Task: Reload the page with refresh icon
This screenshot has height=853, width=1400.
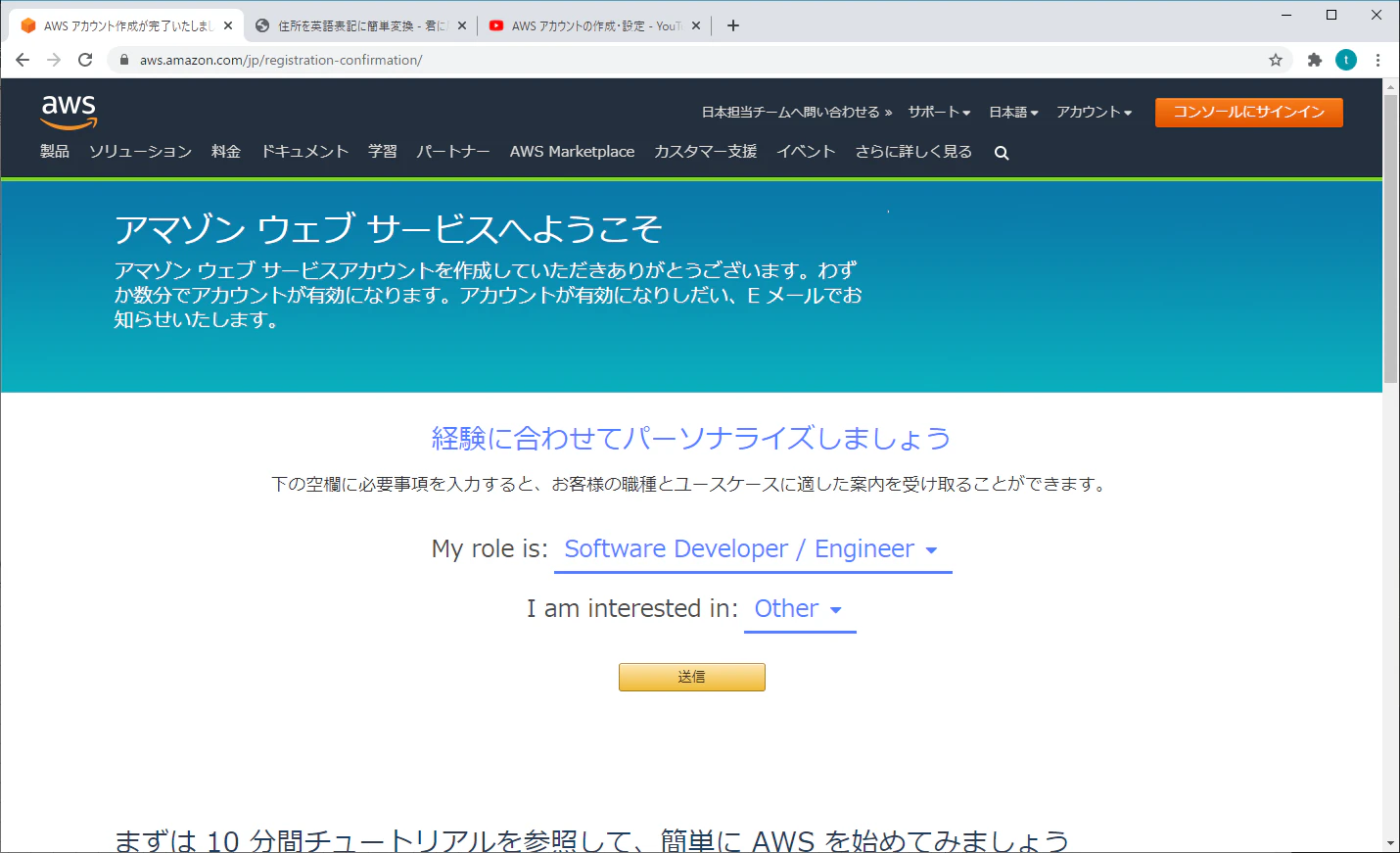Action: pyautogui.click(x=85, y=60)
